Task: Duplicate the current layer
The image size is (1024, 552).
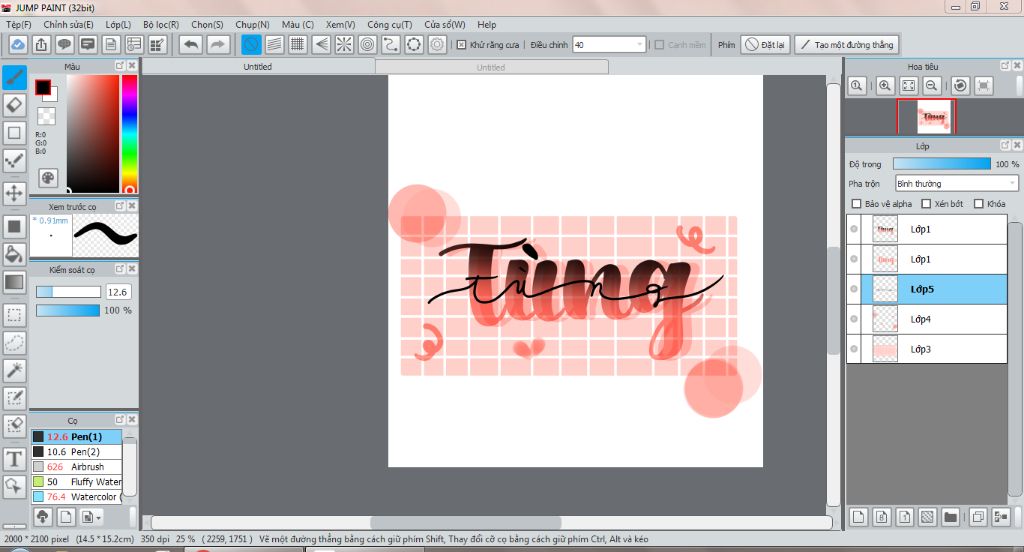Action: click(x=978, y=517)
